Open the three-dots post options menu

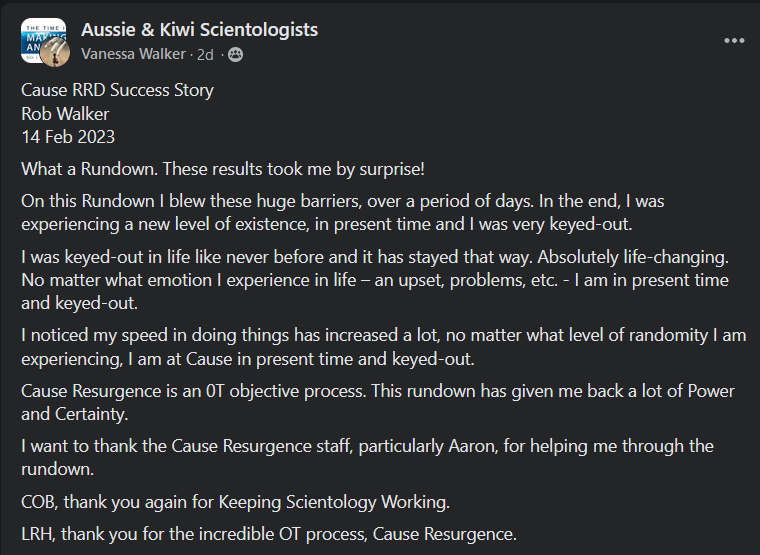point(734,41)
